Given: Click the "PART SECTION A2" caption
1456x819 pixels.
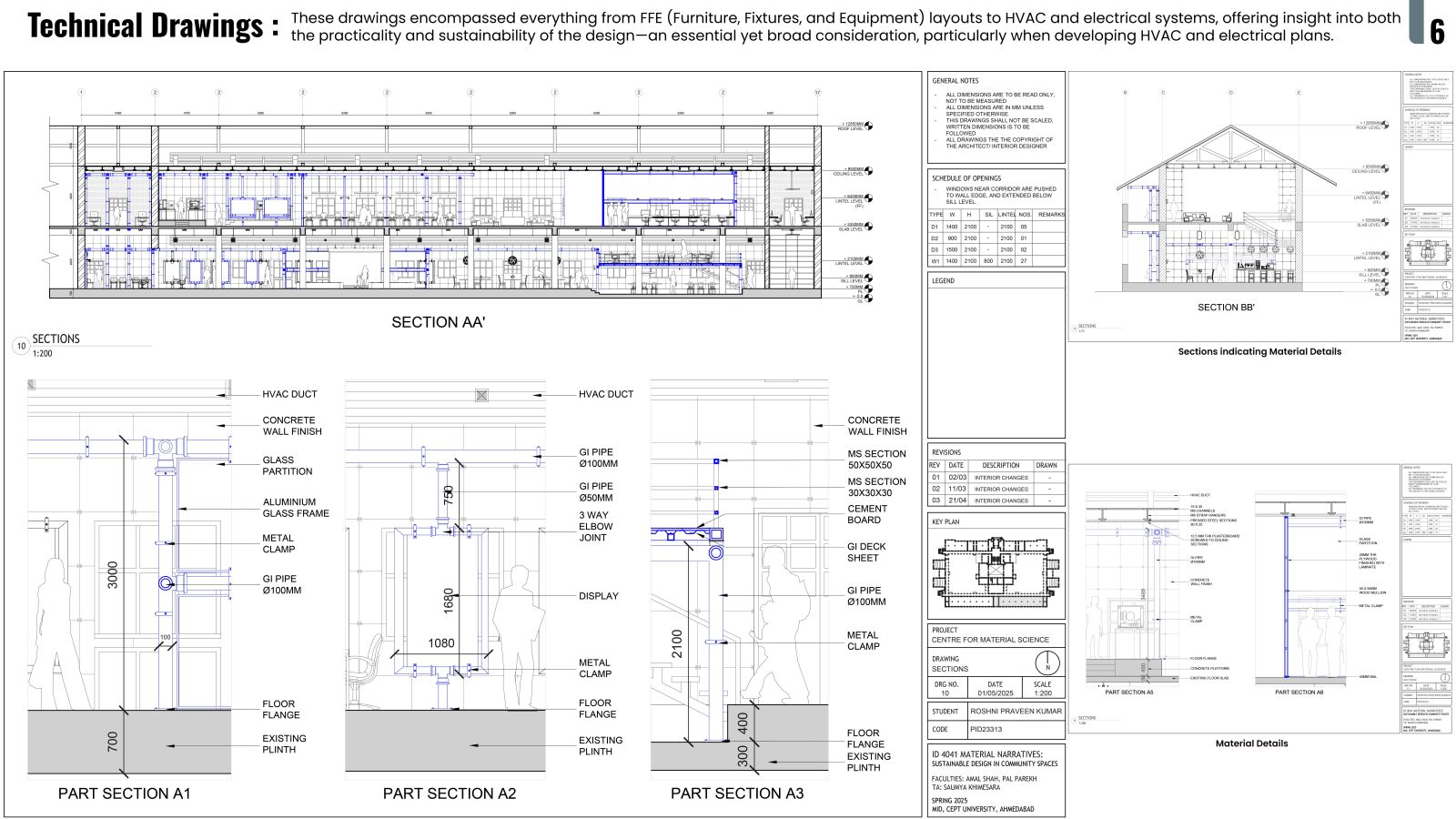Looking at the screenshot, I should 450,794.
